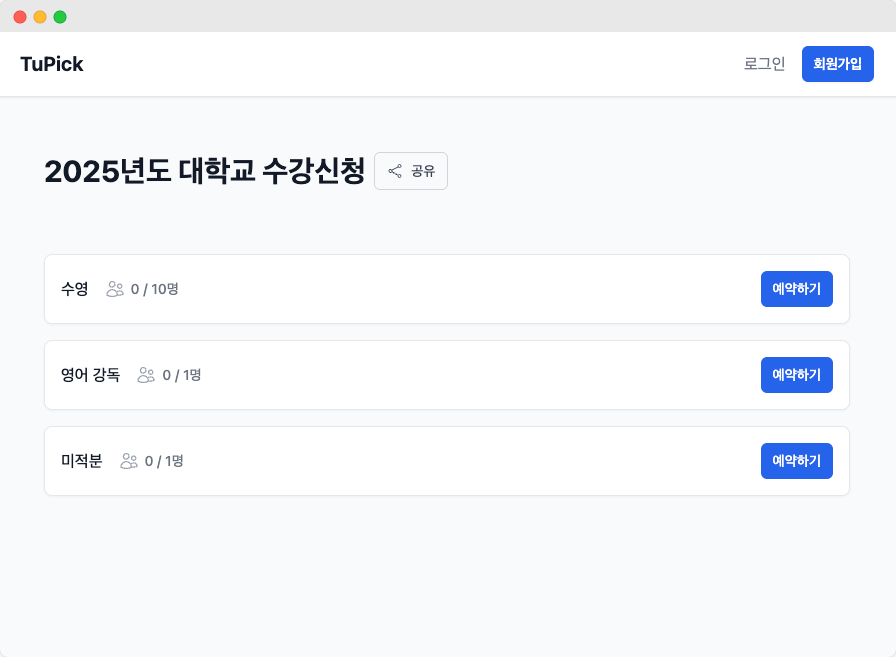The image size is (896, 657).
Task: Click the people icon in 수영 row
Action: pyautogui.click(x=115, y=289)
